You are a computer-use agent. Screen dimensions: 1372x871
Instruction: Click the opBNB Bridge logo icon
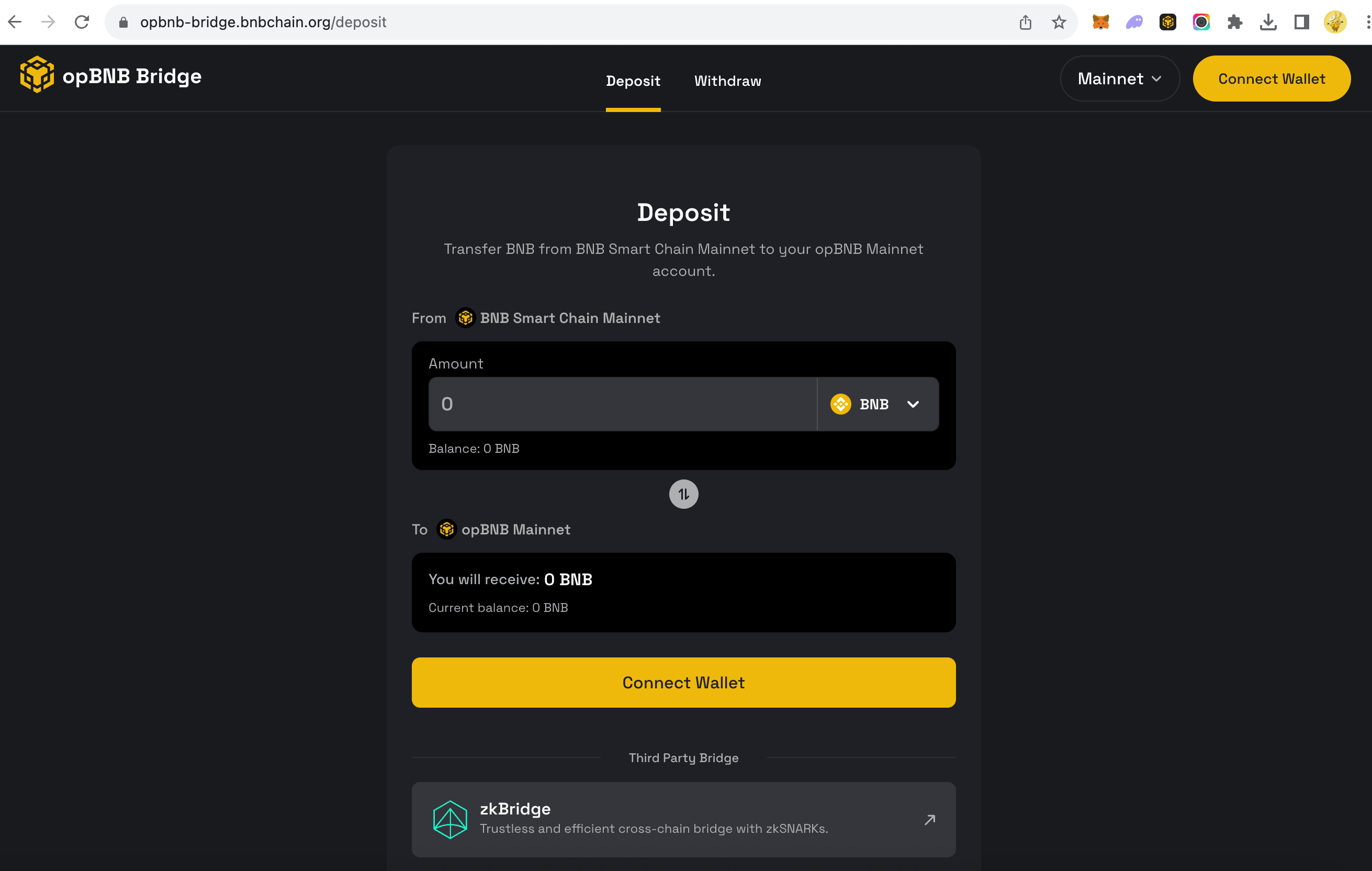pyautogui.click(x=37, y=75)
